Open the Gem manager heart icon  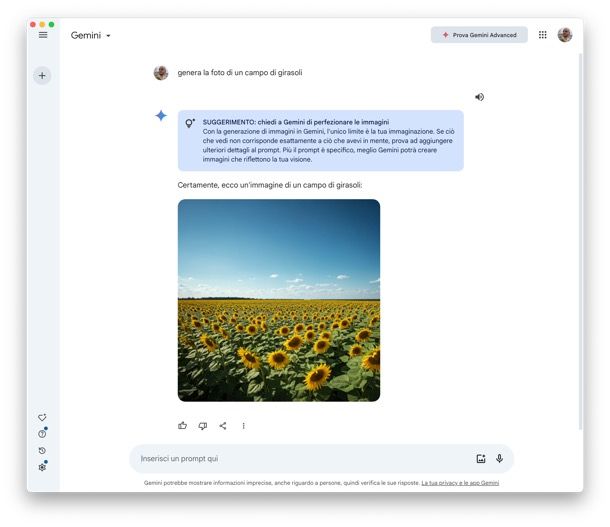click(x=42, y=417)
